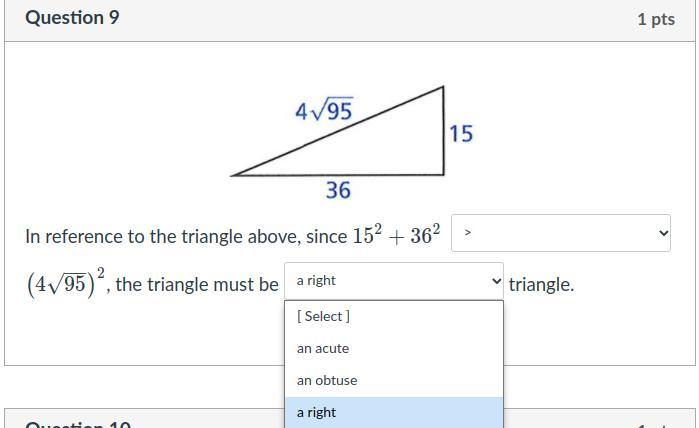
Task: Click the side label 15 on triangle
Action: 461,133
